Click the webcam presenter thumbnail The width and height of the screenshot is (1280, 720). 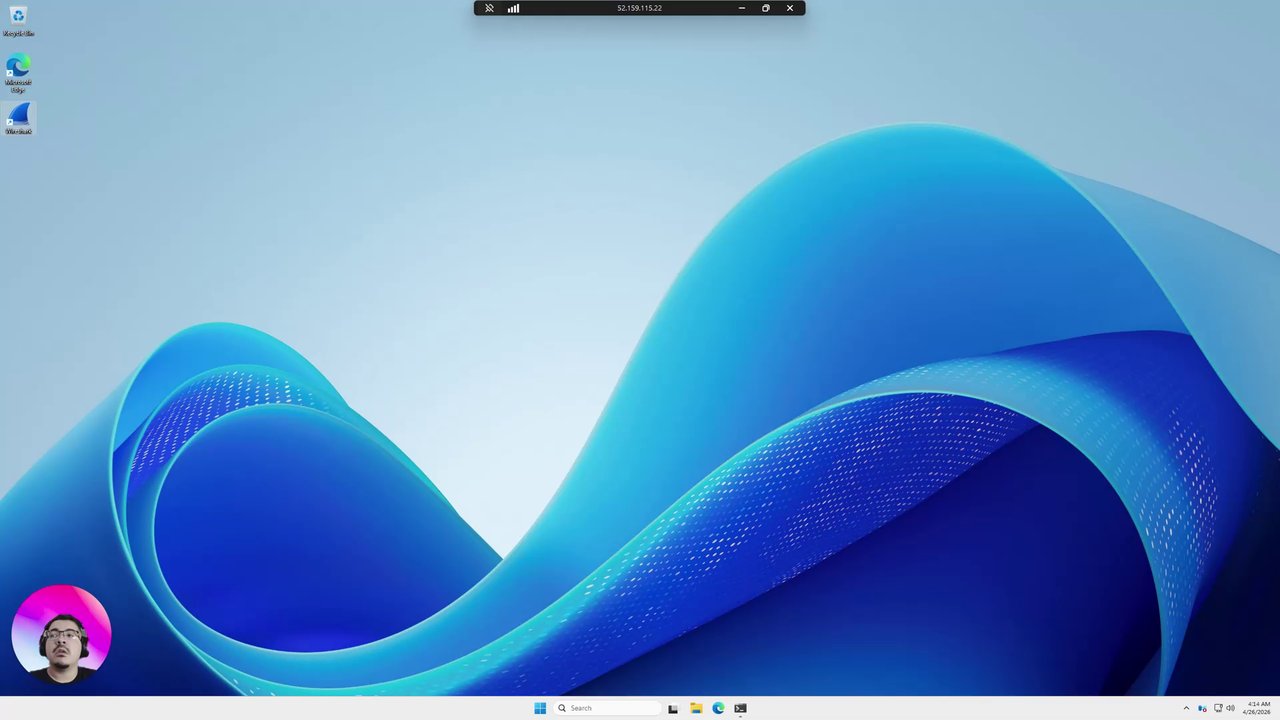click(x=61, y=634)
